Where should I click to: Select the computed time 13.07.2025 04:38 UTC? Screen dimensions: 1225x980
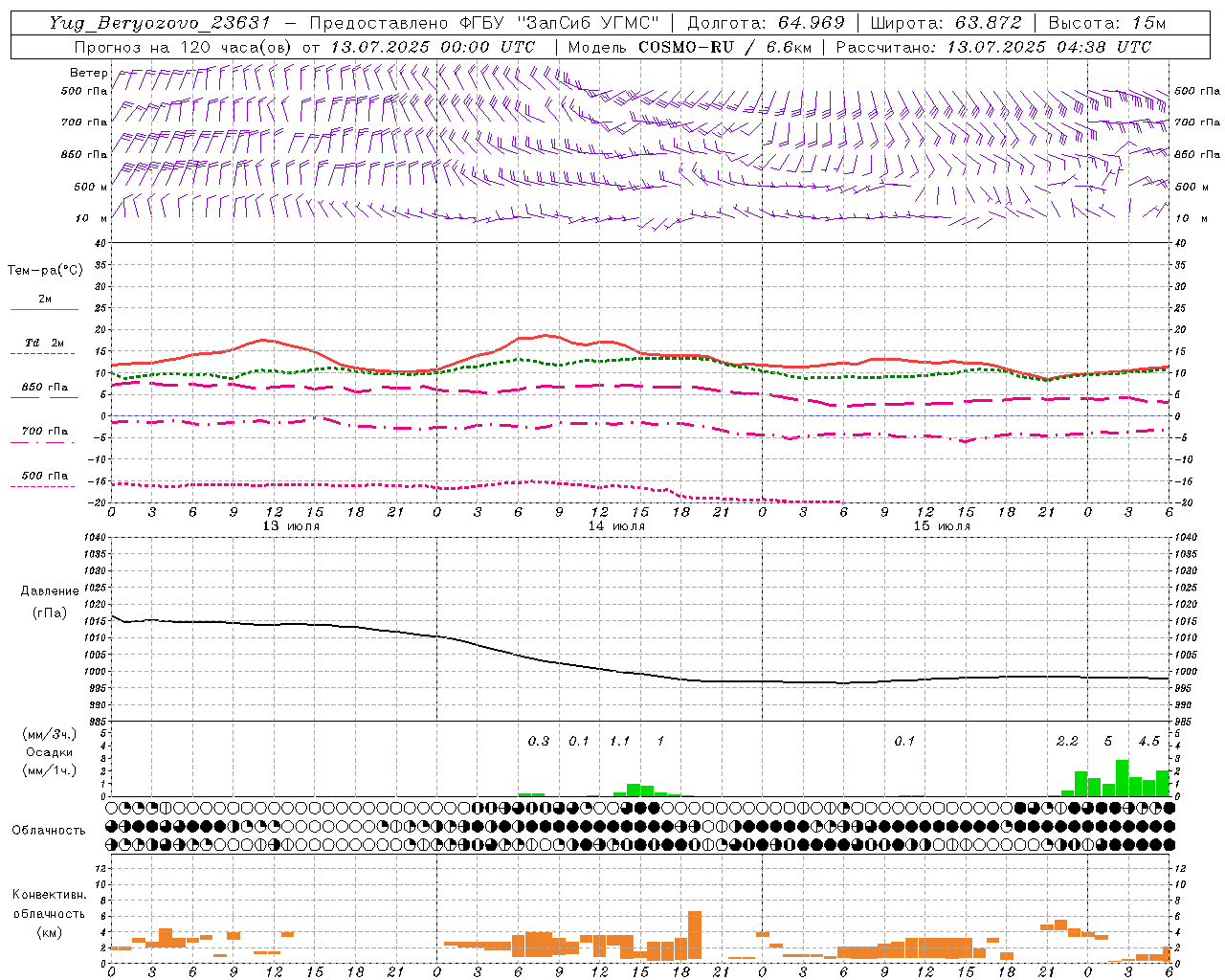click(1049, 47)
